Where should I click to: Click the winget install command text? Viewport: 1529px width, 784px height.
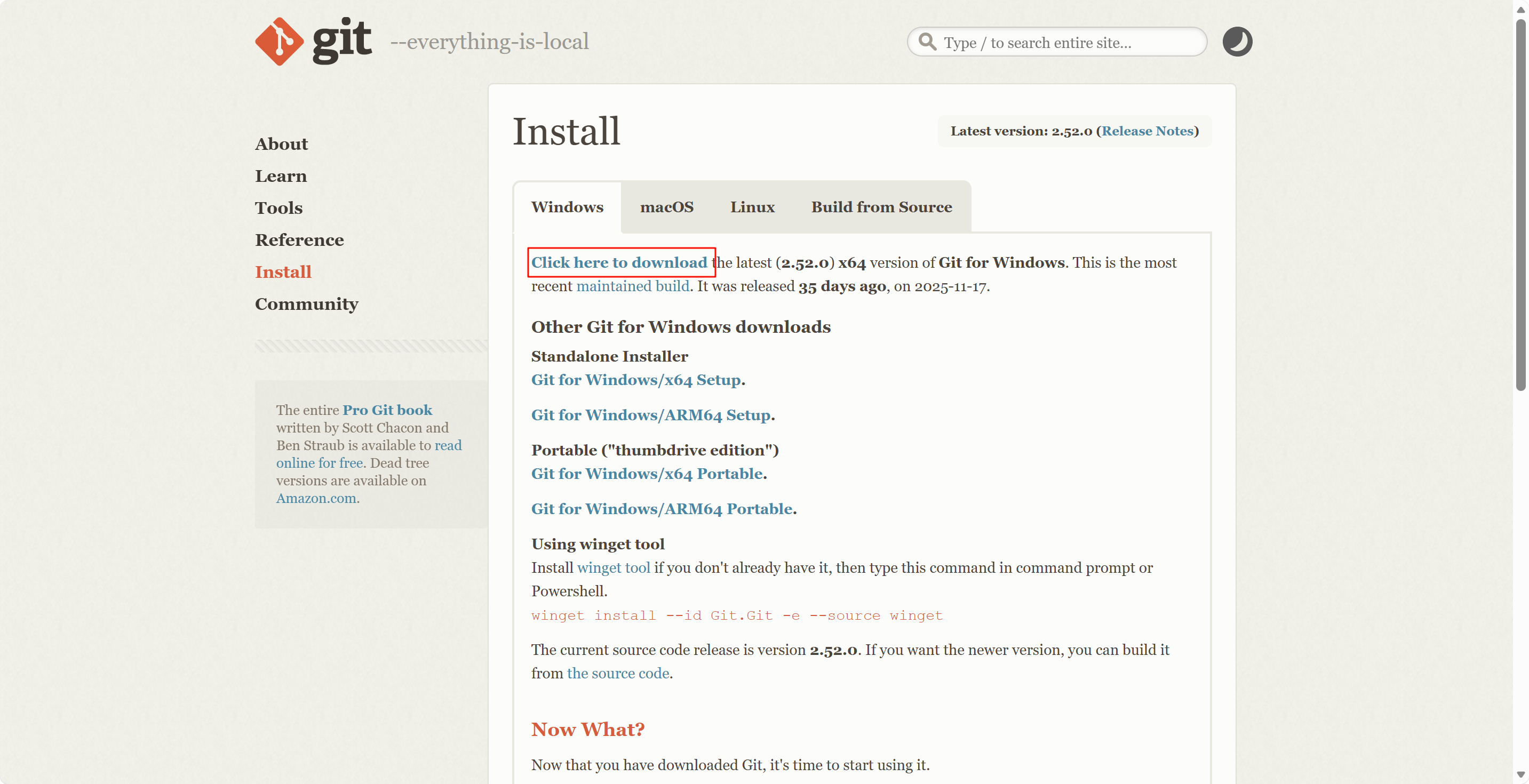pos(737,616)
